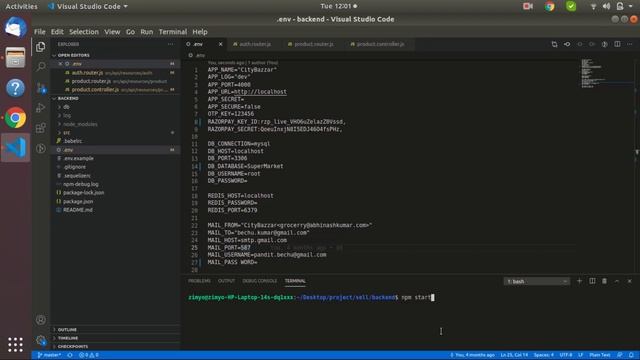Click the master branch indicator in status bar
640x360 pixels.
click(x=49, y=355)
